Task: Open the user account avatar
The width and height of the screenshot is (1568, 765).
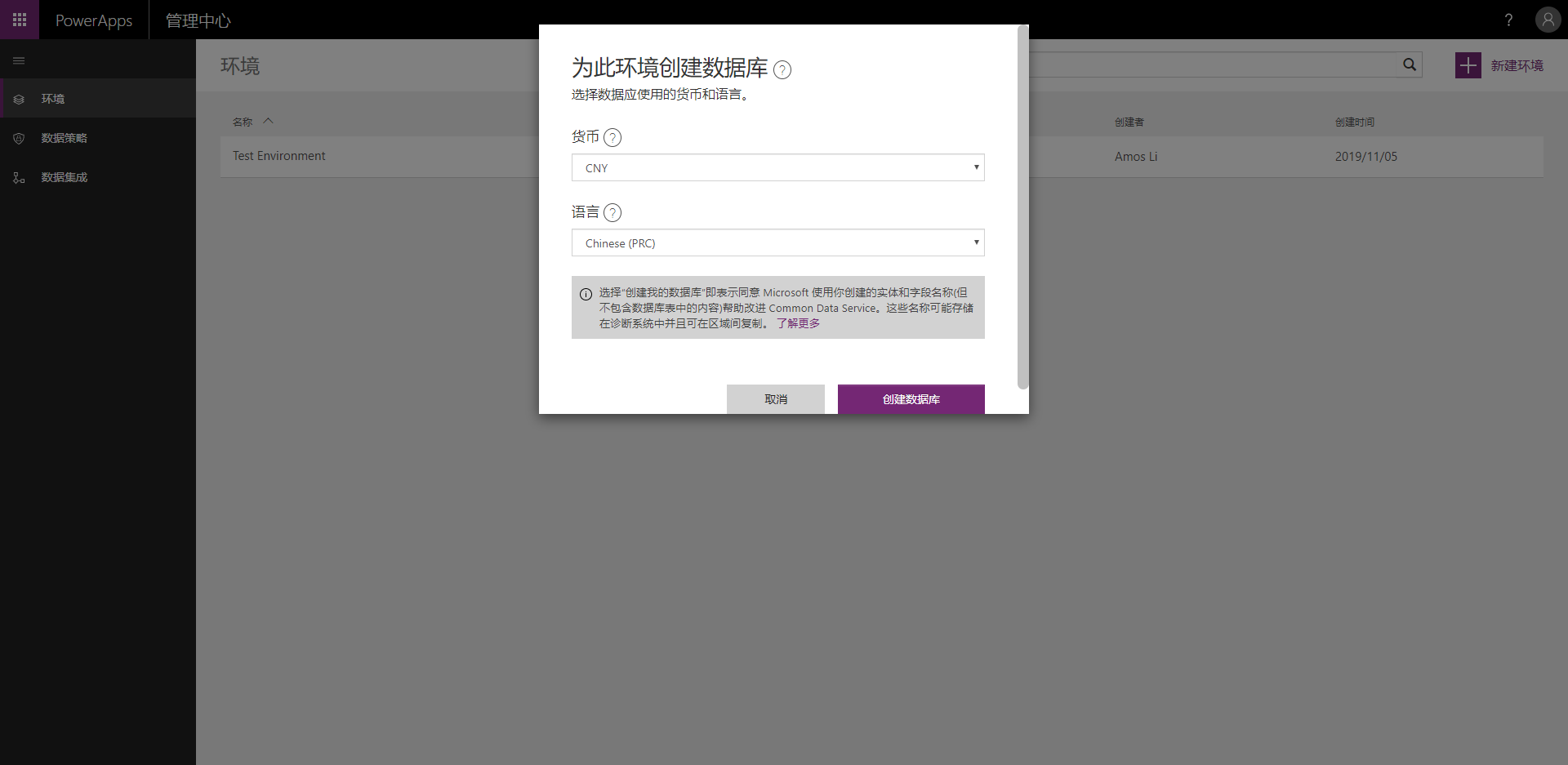Action: tap(1548, 20)
